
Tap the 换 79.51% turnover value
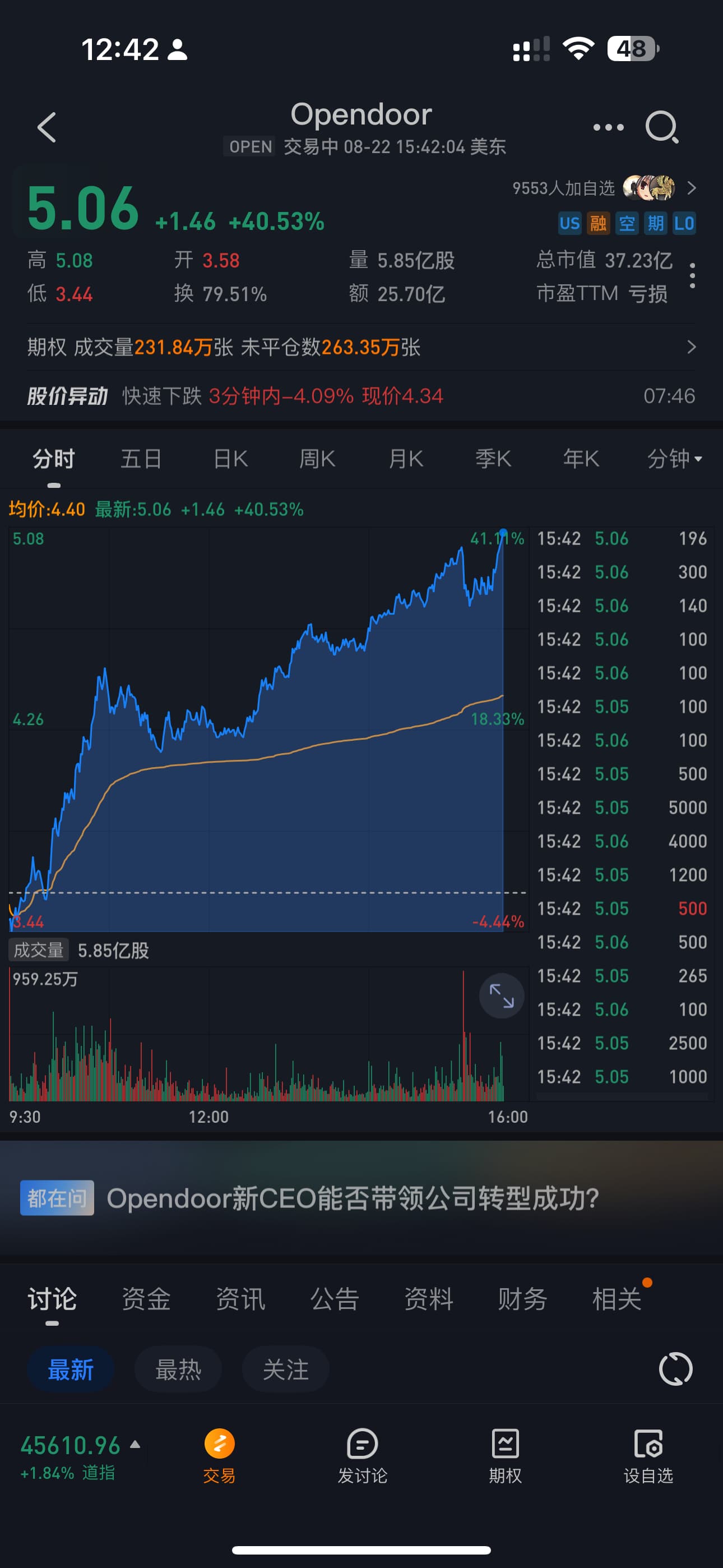pyautogui.click(x=220, y=294)
